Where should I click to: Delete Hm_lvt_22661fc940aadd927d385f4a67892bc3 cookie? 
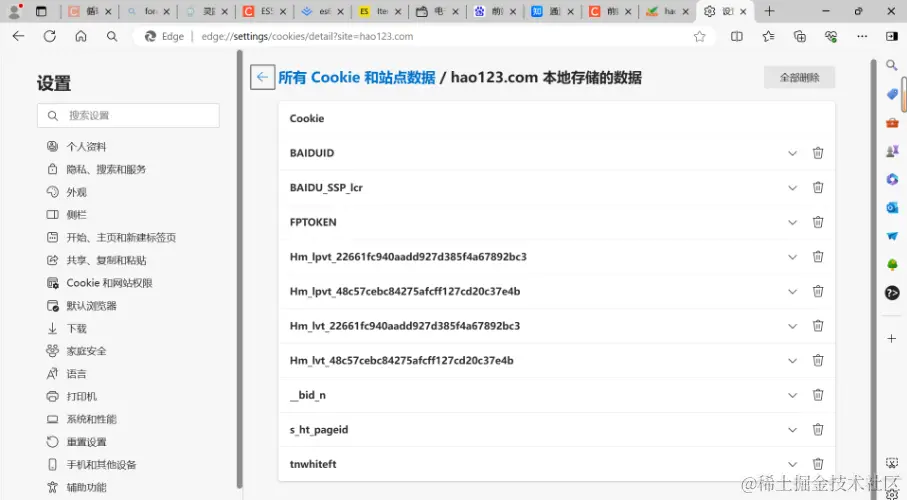(817, 326)
